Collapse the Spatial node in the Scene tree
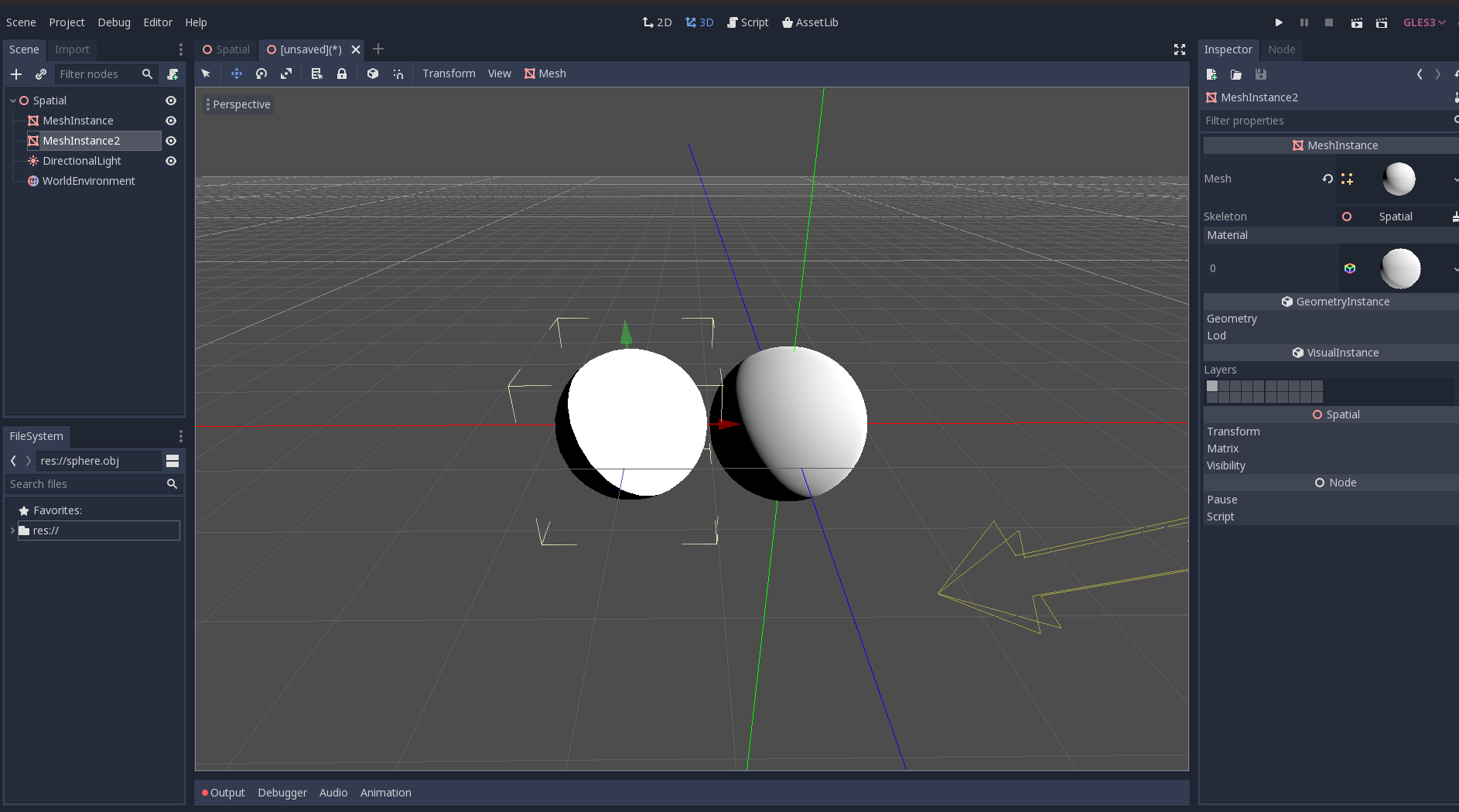The height and width of the screenshot is (812, 1459). point(12,101)
